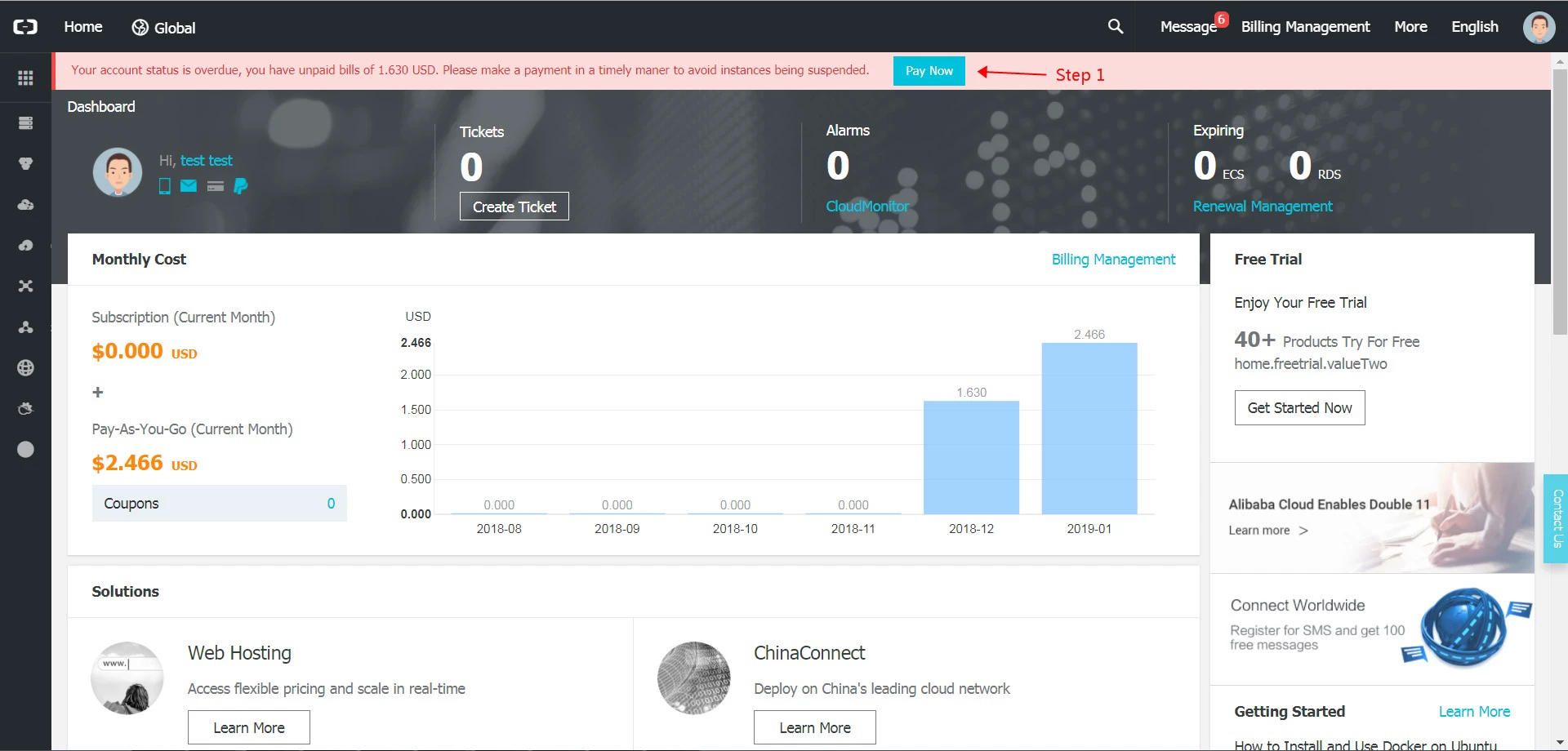Click the Alarms count 0
The image size is (1568, 751).
[838, 166]
